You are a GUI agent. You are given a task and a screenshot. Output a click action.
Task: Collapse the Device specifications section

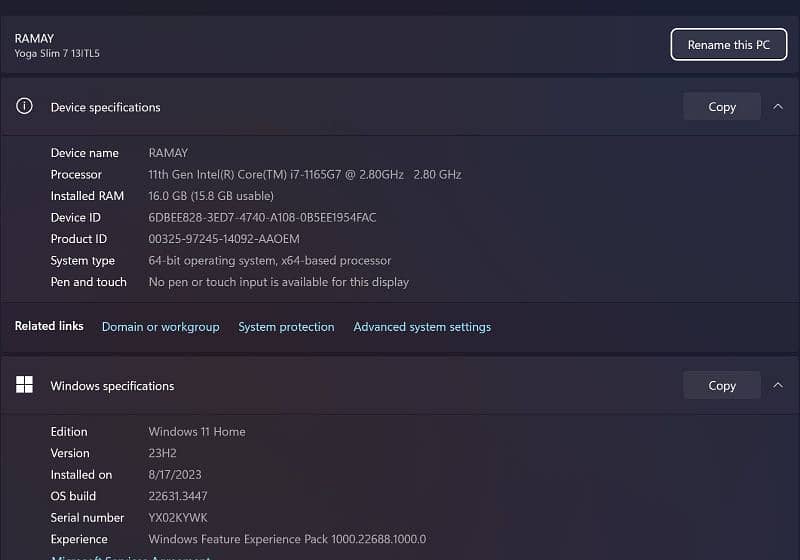click(778, 107)
